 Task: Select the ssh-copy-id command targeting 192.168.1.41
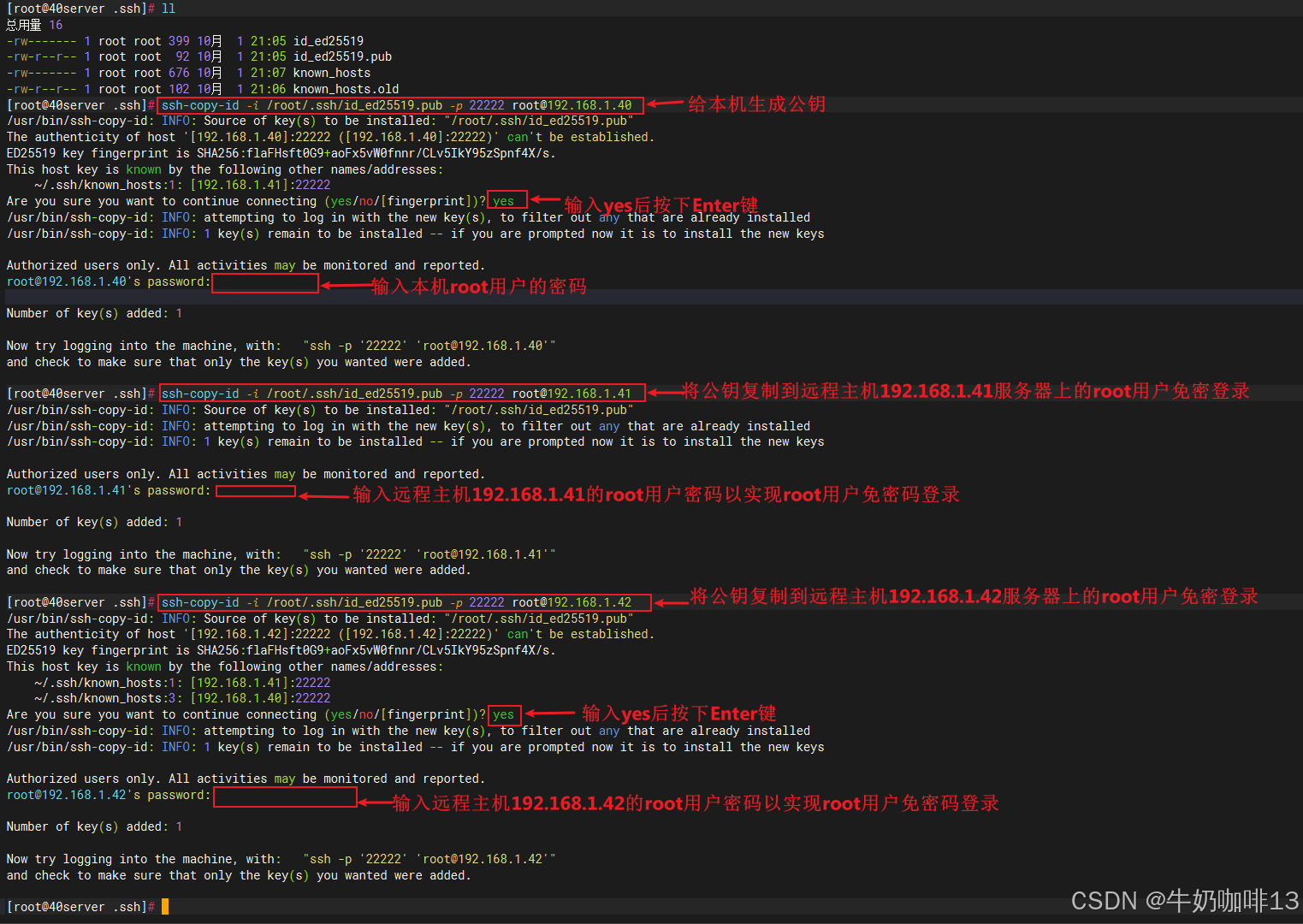click(x=400, y=393)
